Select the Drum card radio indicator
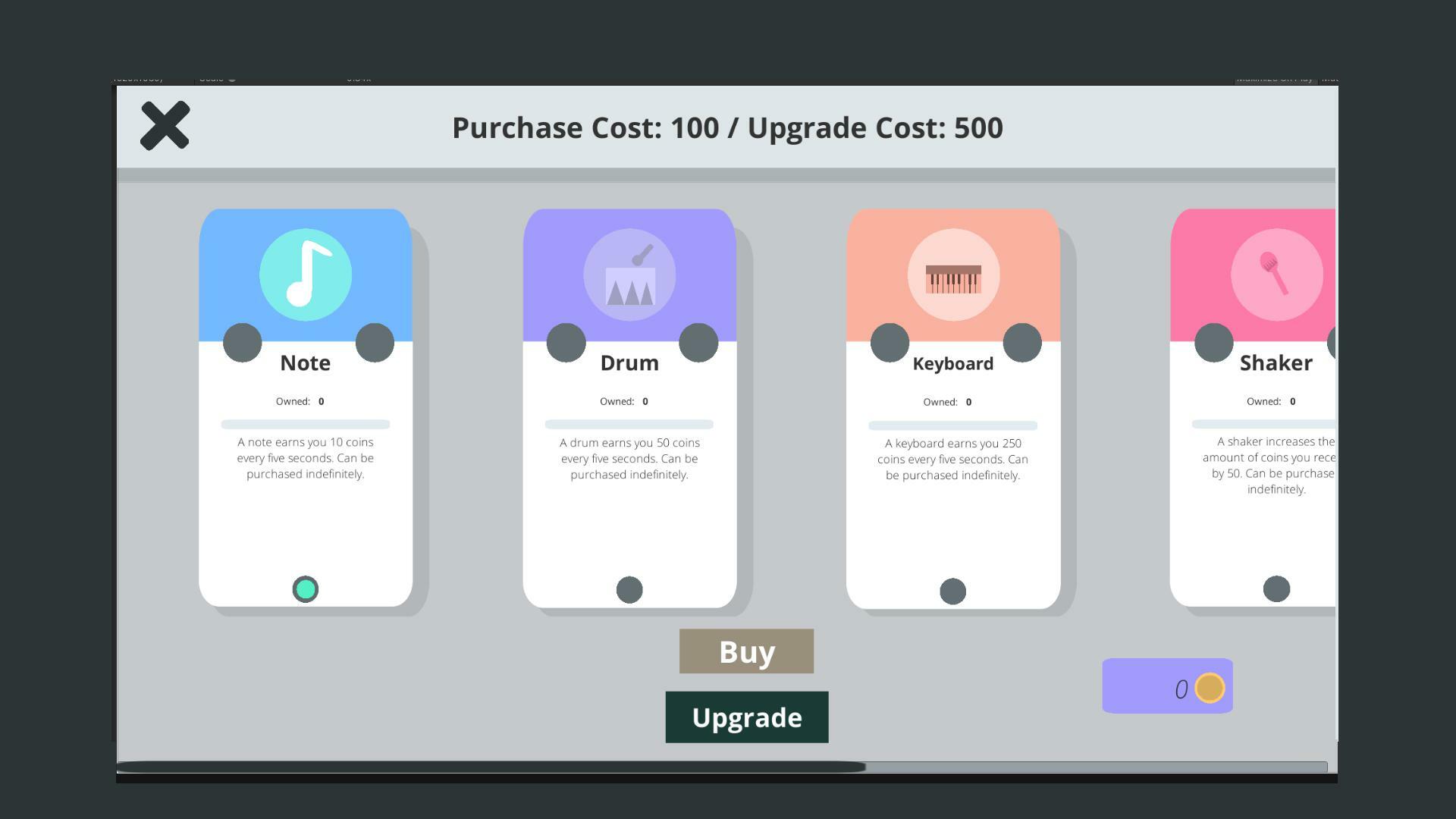This screenshot has height=819, width=1456. 629,590
